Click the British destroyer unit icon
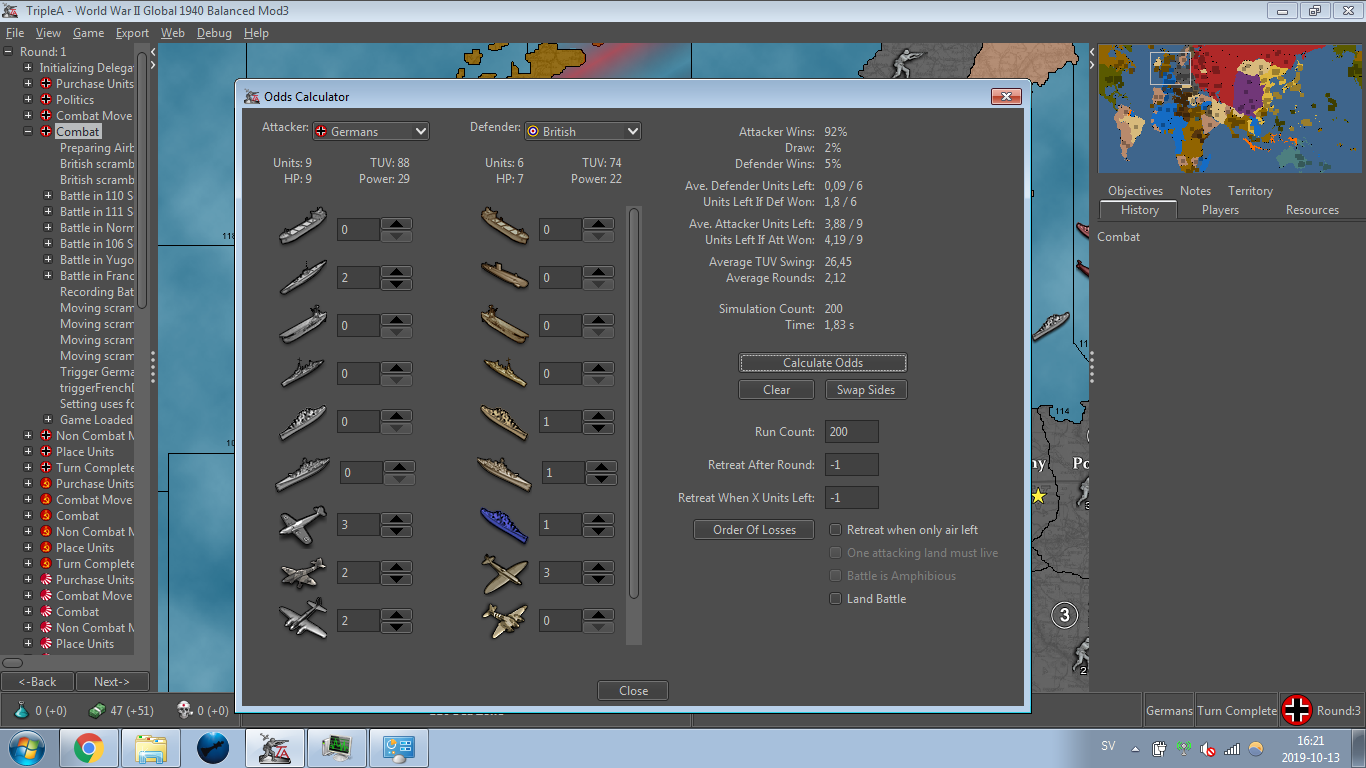This screenshot has height=768, width=1366. click(x=505, y=373)
